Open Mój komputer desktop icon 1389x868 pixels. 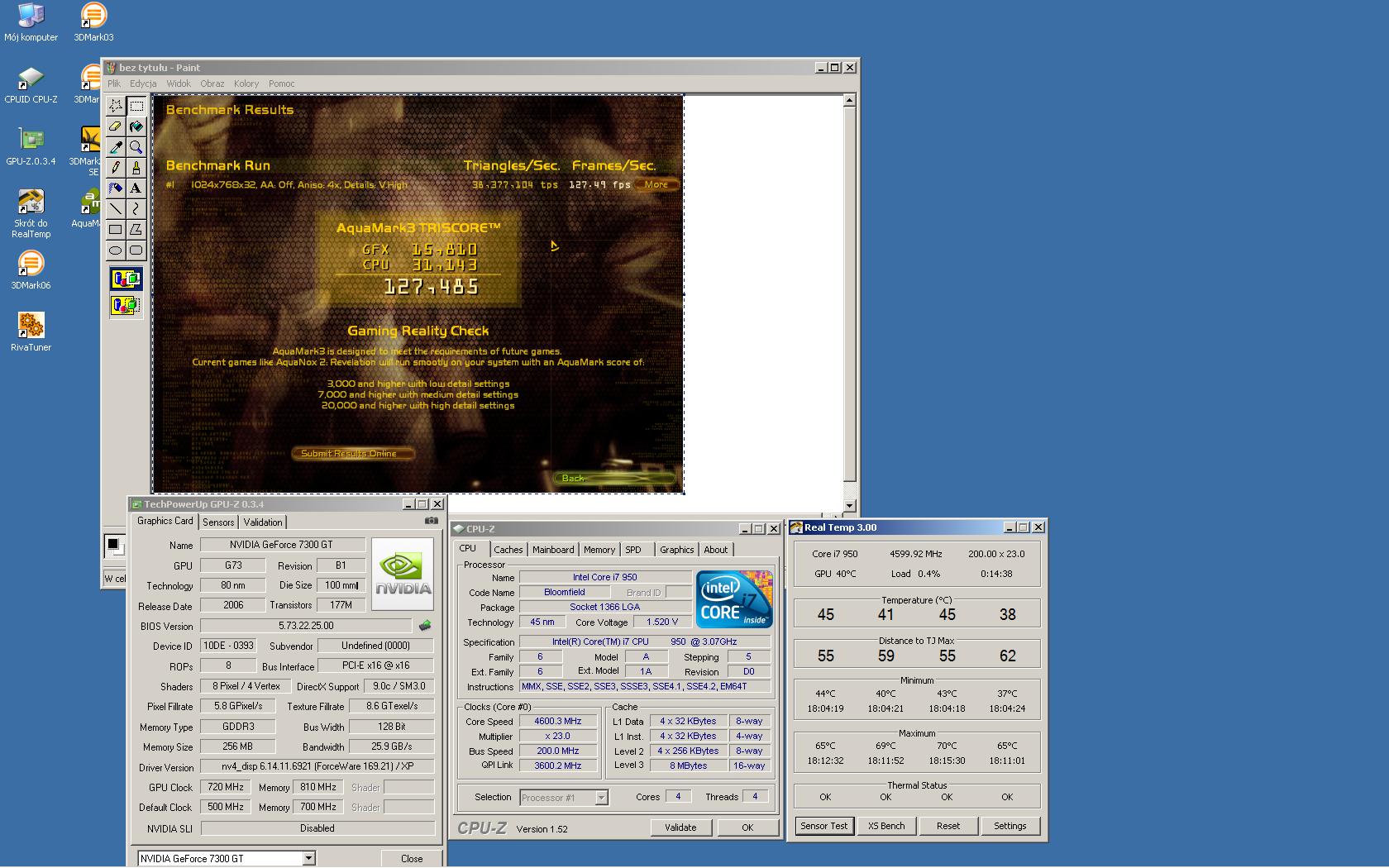pyautogui.click(x=31, y=22)
